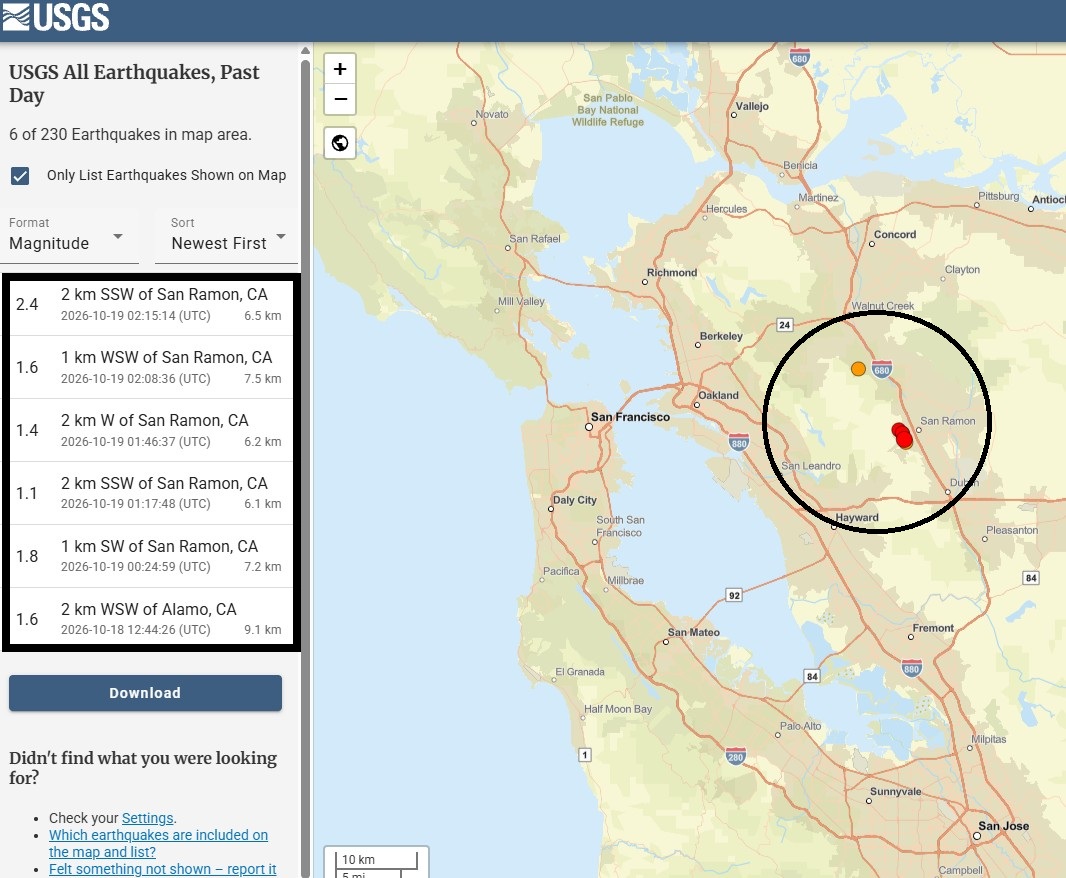The image size is (1066, 878).
Task: Select the 2.4 magnitude San Ramon earthquake
Action: (x=152, y=305)
